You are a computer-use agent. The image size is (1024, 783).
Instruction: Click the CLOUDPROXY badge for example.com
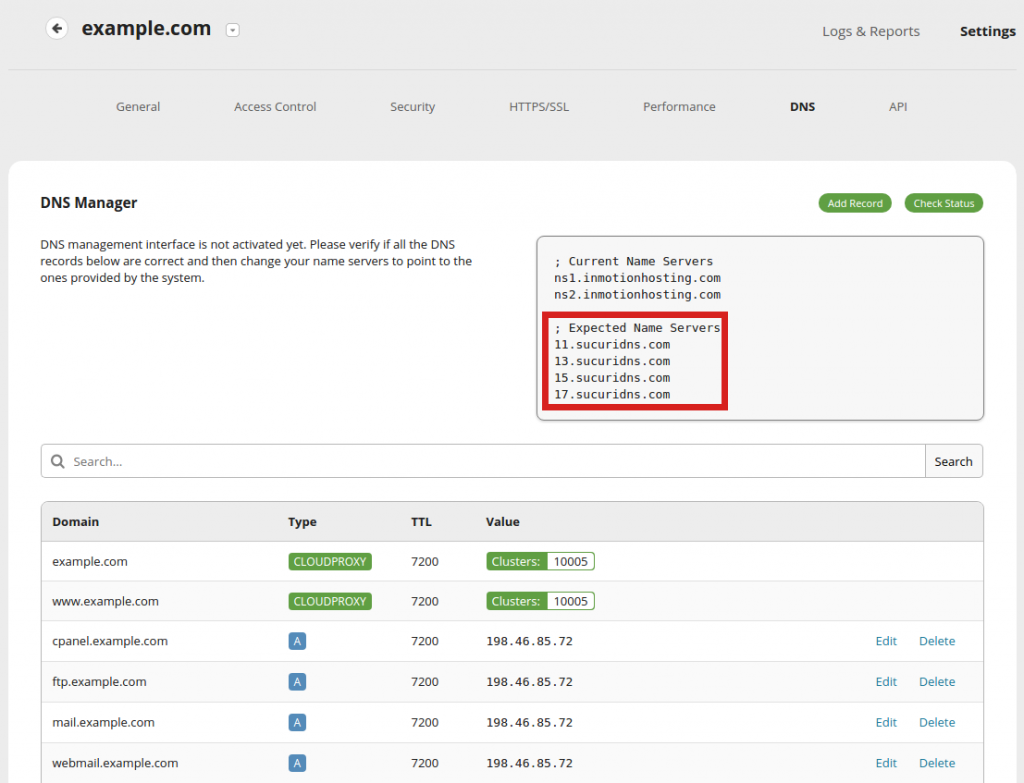point(330,561)
